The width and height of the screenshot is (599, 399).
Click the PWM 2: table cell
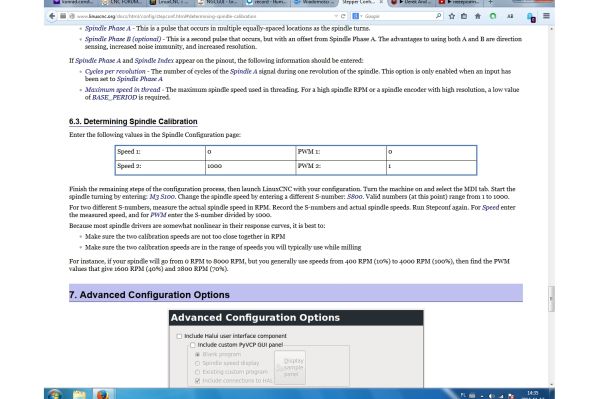[x=341, y=167]
